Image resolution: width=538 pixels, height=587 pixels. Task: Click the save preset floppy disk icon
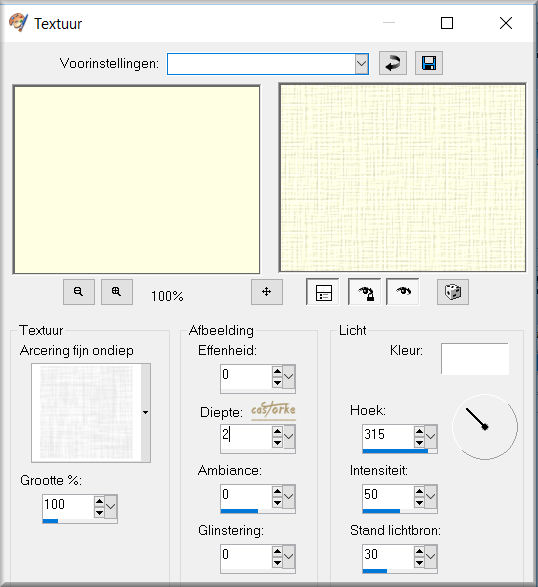click(x=429, y=63)
